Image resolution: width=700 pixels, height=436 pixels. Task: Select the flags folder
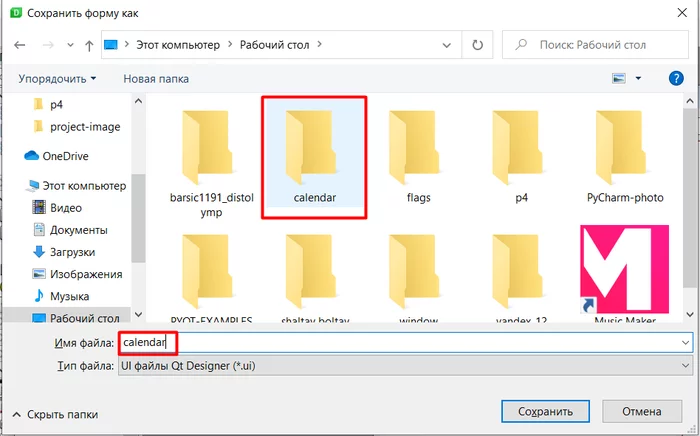pos(418,157)
